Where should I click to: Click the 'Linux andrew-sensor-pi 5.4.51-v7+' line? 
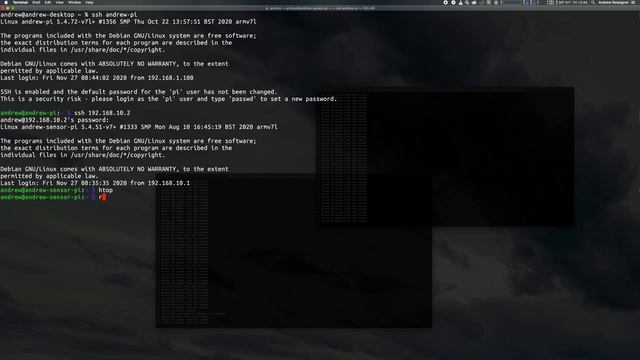click(x=139, y=127)
